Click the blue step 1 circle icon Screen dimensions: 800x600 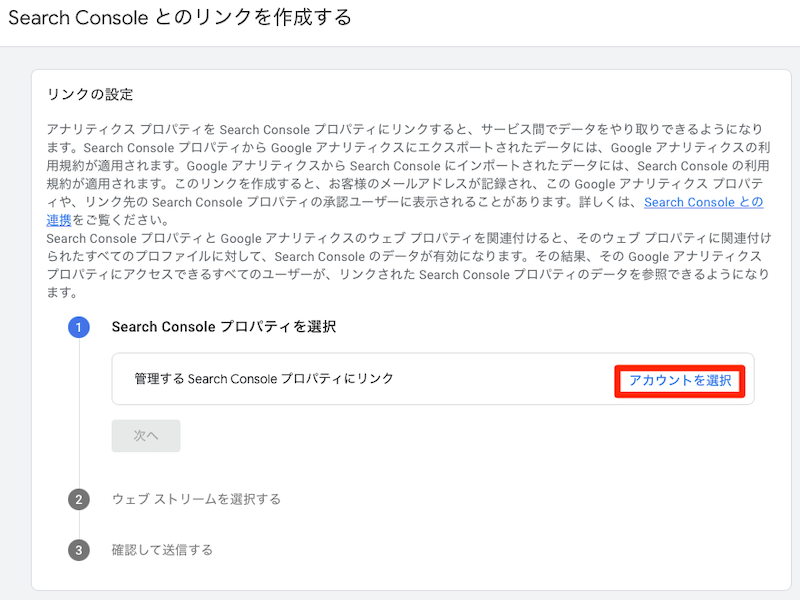click(79, 327)
